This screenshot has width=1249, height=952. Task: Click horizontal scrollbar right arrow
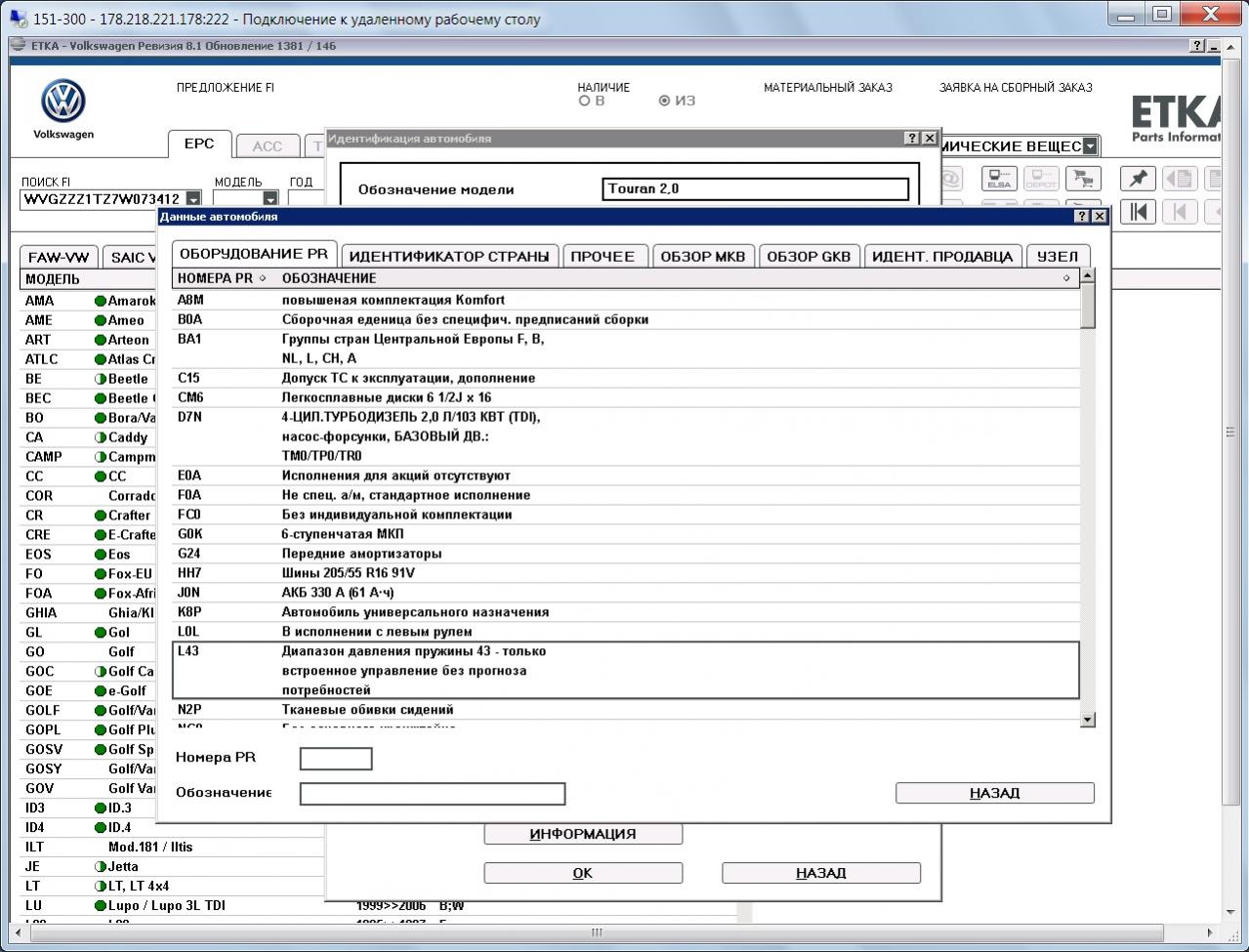[x=1212, y=932]
